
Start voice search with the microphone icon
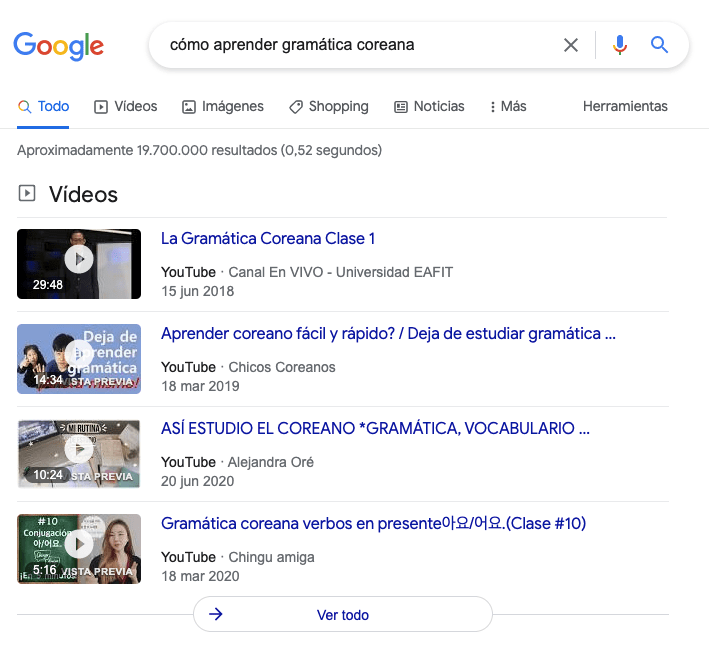pyautogui.click(x=619, y=45)
